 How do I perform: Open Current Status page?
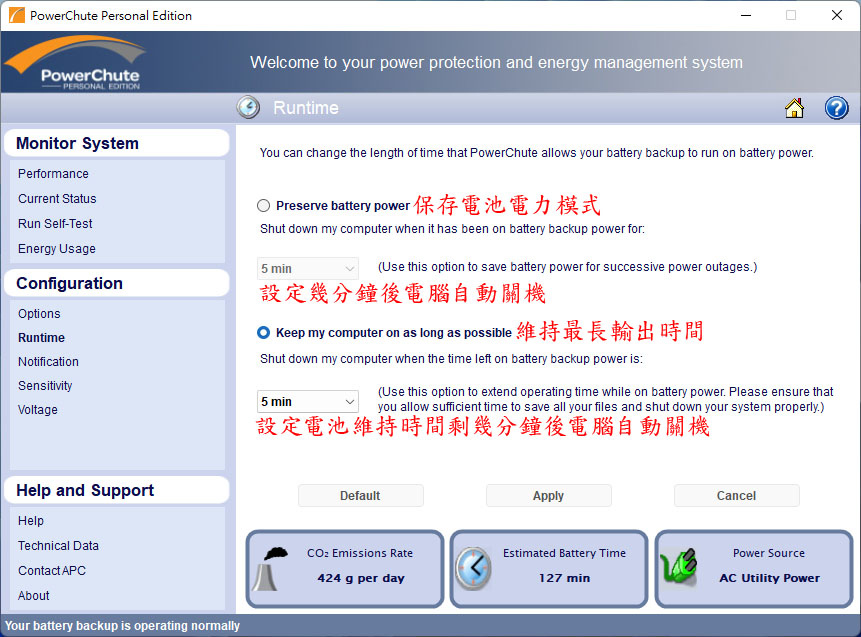(x=57, y=199)
